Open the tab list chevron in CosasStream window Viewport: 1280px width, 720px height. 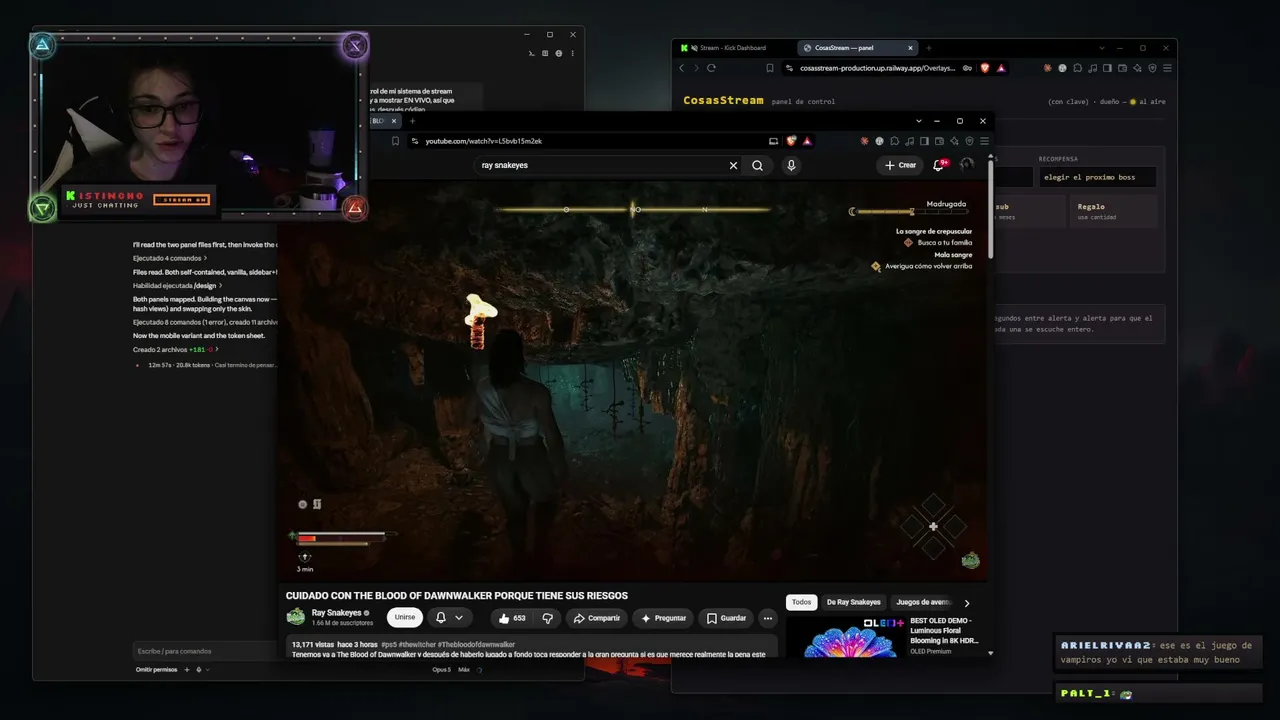pyautogui.click(x=1101, y=48)
